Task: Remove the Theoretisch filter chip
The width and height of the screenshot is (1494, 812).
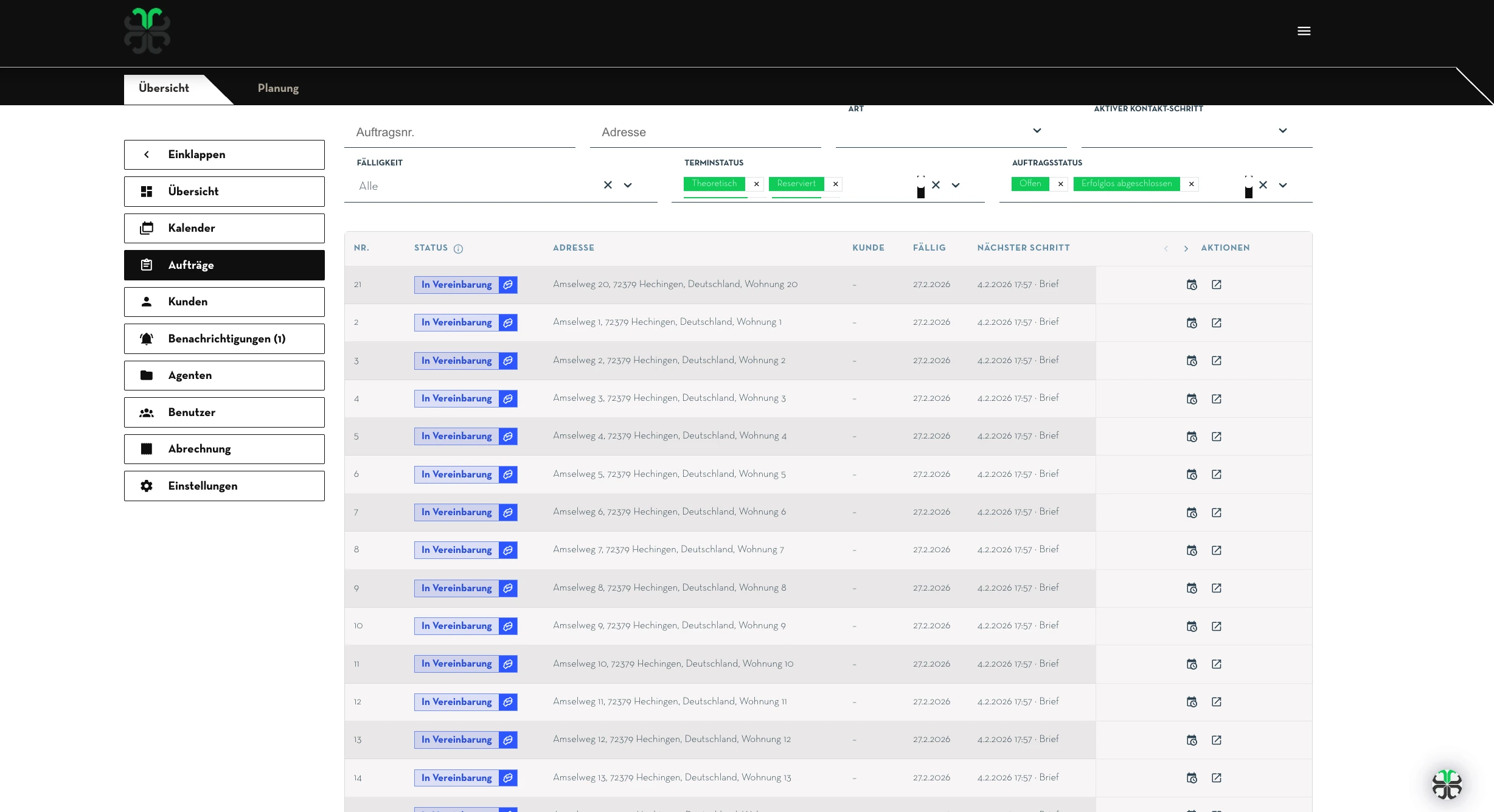Action: (x=756, y=184)
